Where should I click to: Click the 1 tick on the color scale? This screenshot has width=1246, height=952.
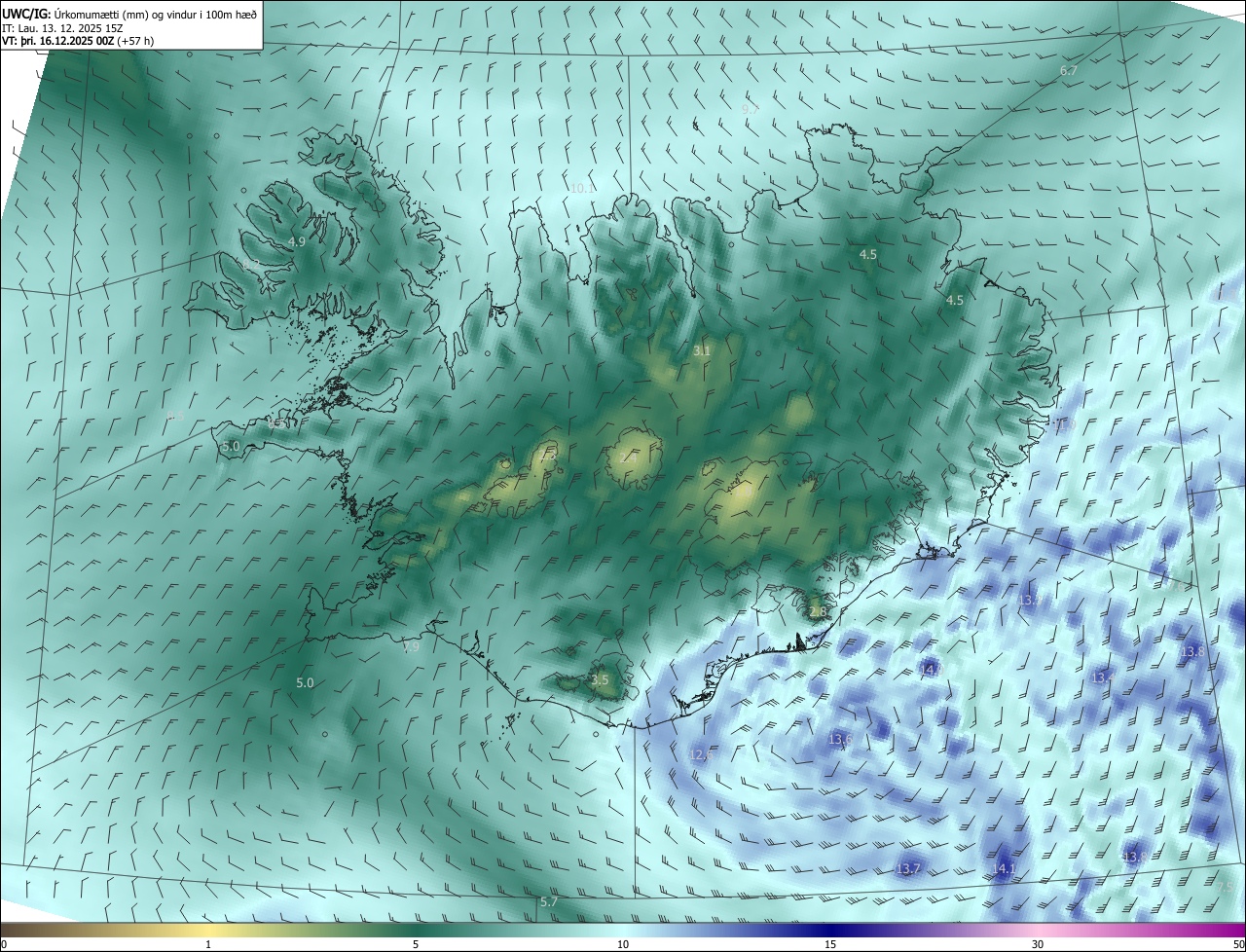(208, 944)
